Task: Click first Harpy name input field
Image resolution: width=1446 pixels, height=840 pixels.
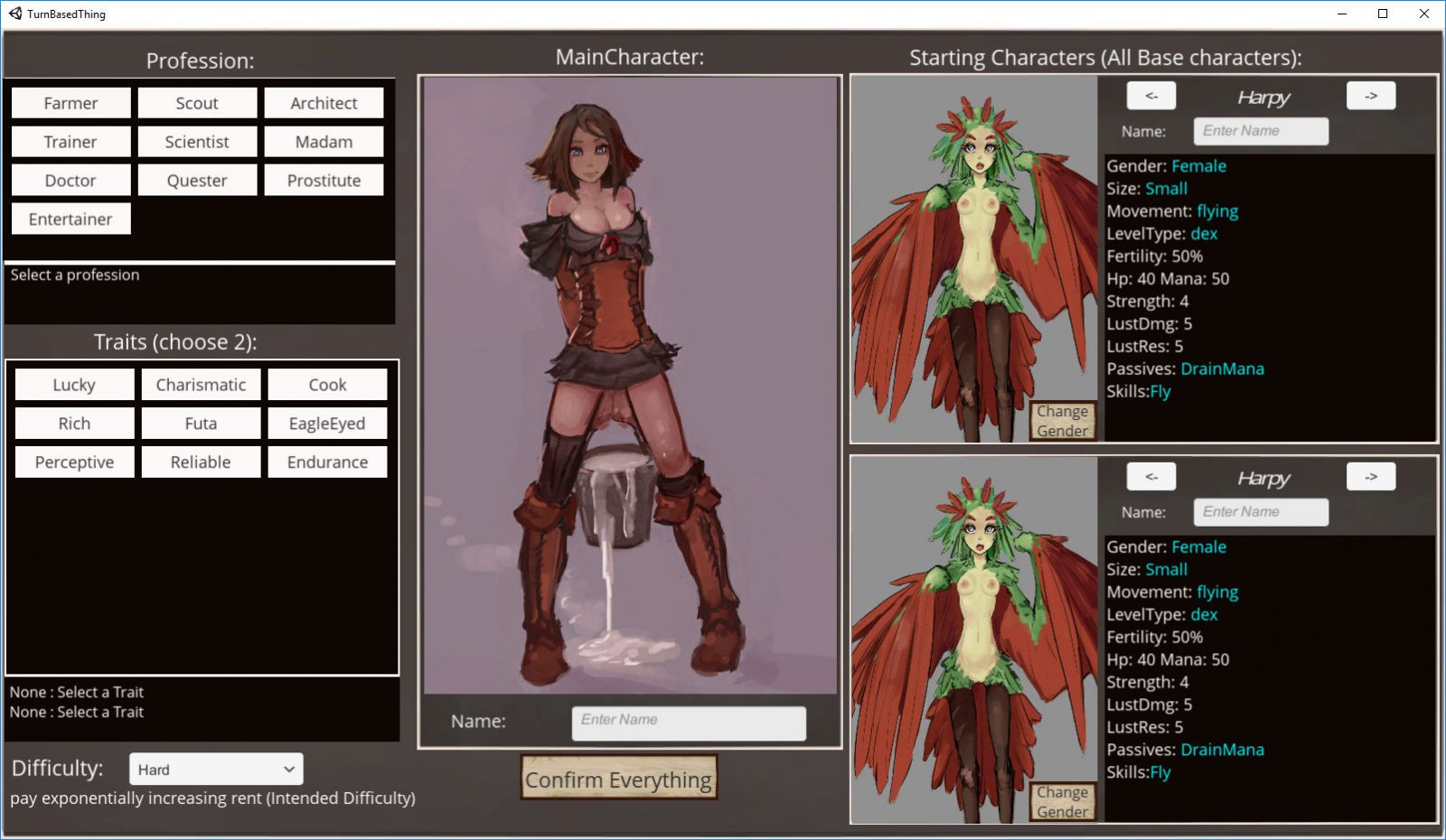Action: click(1261, 131)
